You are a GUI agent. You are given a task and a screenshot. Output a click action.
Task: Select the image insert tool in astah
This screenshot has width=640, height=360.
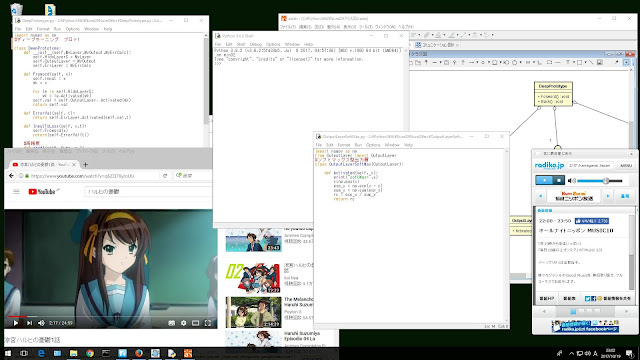click(x=600, y=62)
